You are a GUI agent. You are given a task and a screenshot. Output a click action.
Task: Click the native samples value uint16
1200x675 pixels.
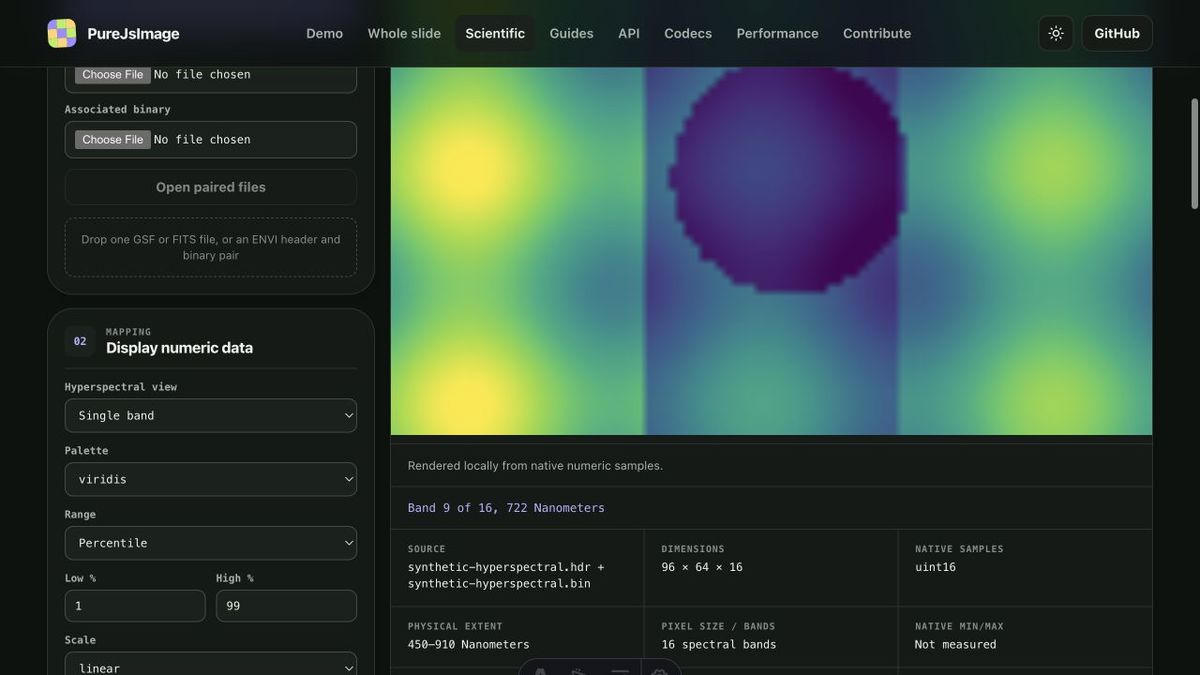tap(935, 567)
